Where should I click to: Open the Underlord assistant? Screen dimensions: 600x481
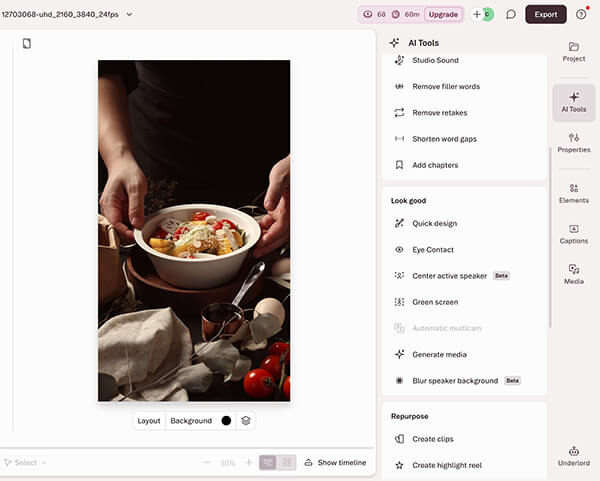click(x=574, y=456)
